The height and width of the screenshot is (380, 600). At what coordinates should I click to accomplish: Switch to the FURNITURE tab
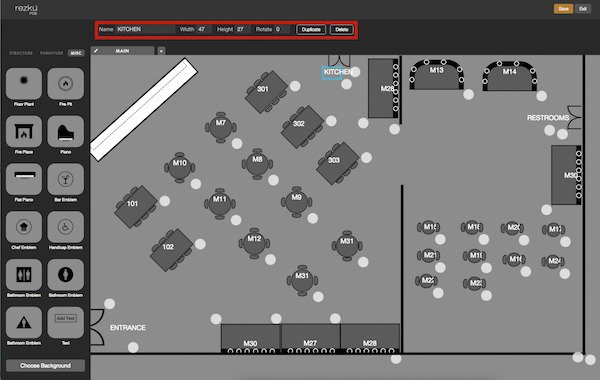click(52, 53)
